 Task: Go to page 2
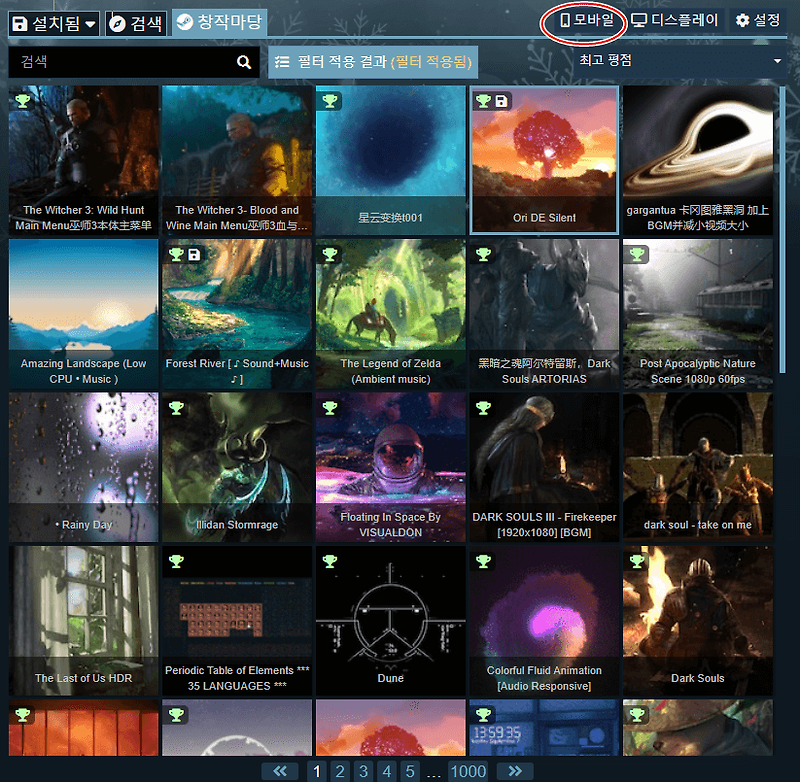tap(340, 771)
